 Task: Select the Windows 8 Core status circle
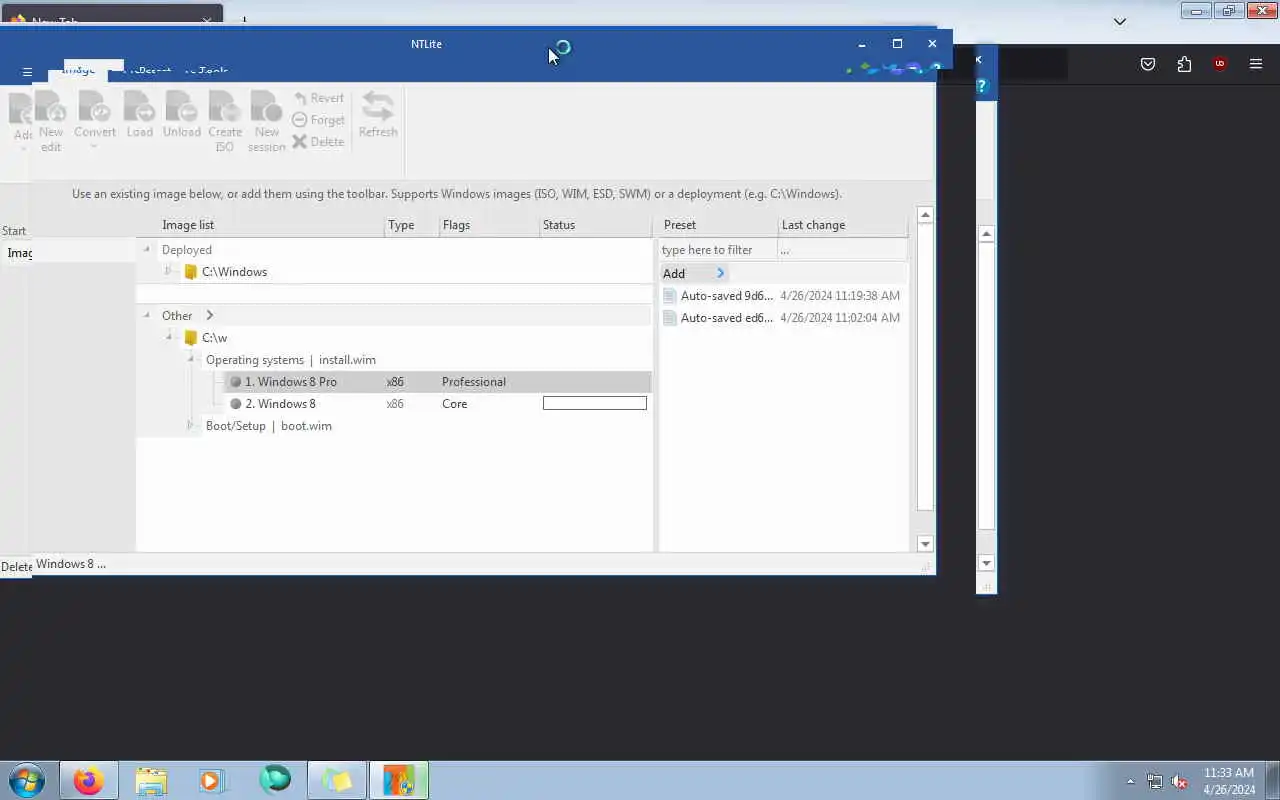point(236,404)
